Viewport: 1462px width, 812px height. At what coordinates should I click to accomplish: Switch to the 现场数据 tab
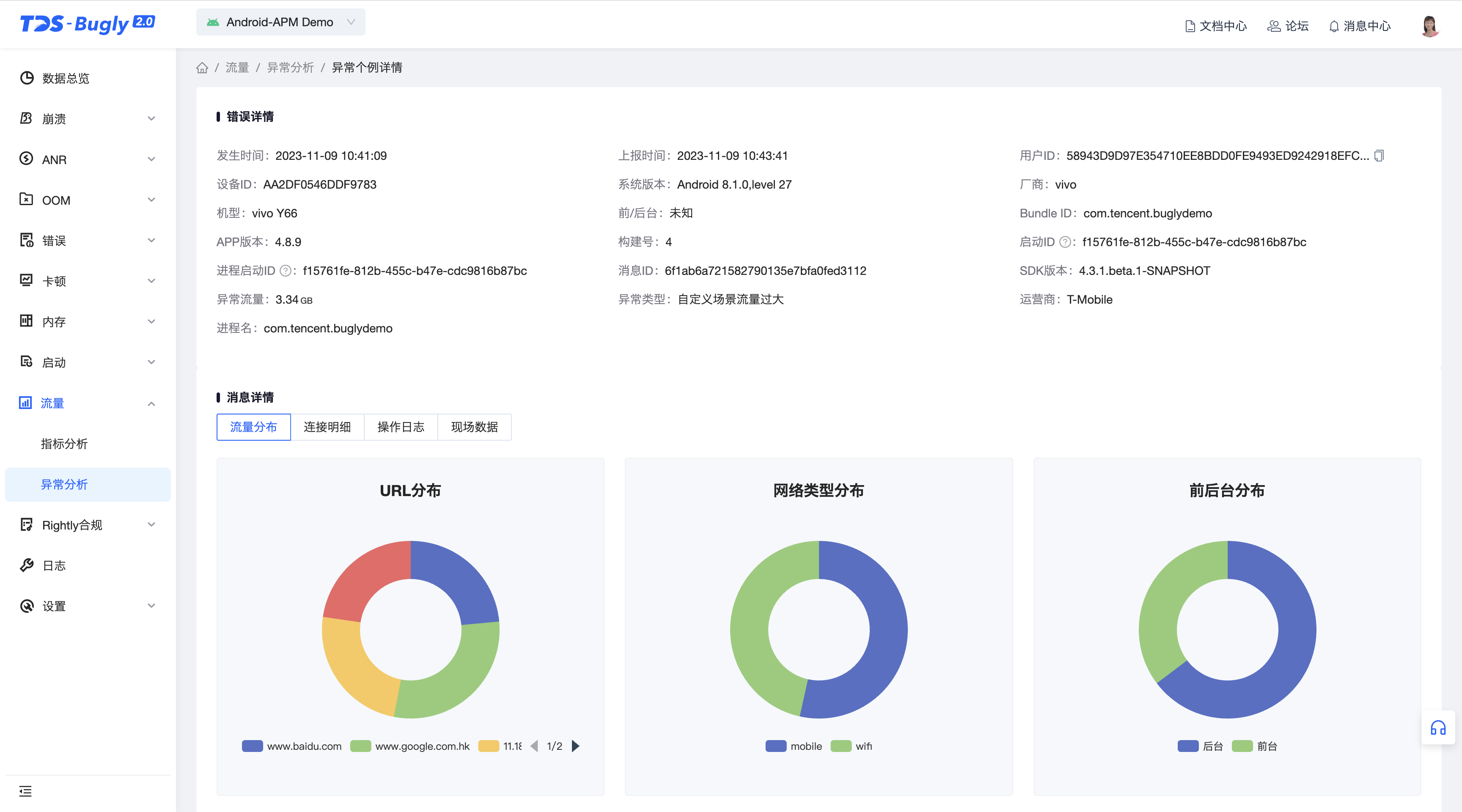475,427
